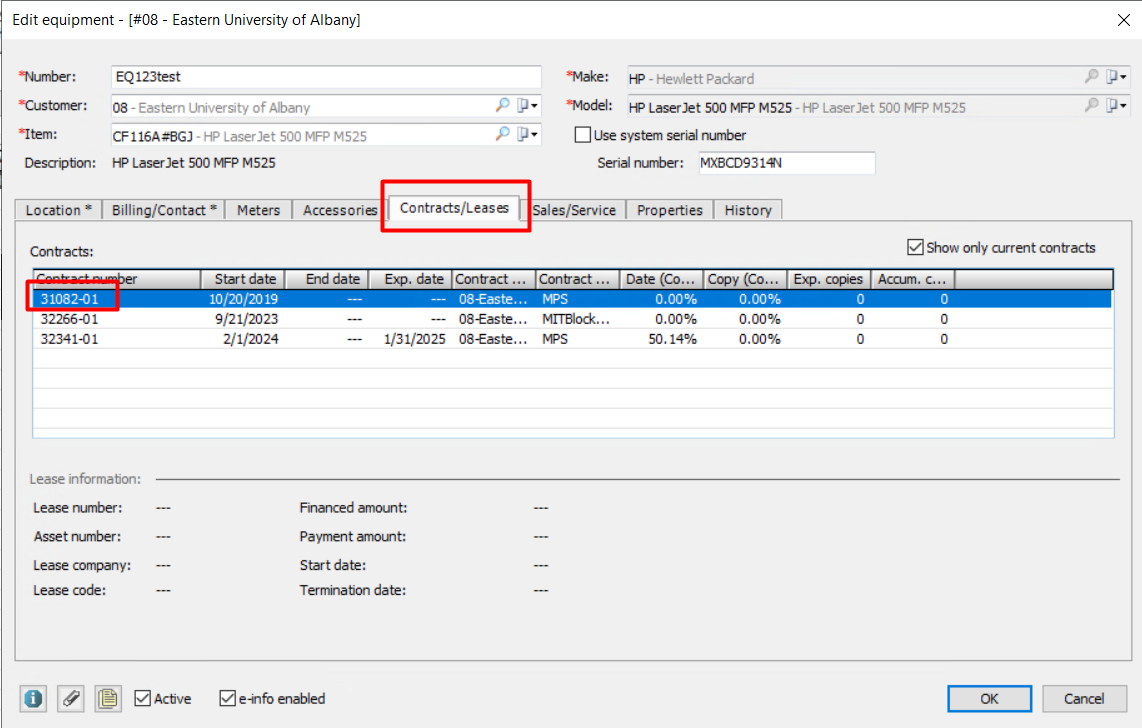Click the Number input field

click(x=326, y=76)
